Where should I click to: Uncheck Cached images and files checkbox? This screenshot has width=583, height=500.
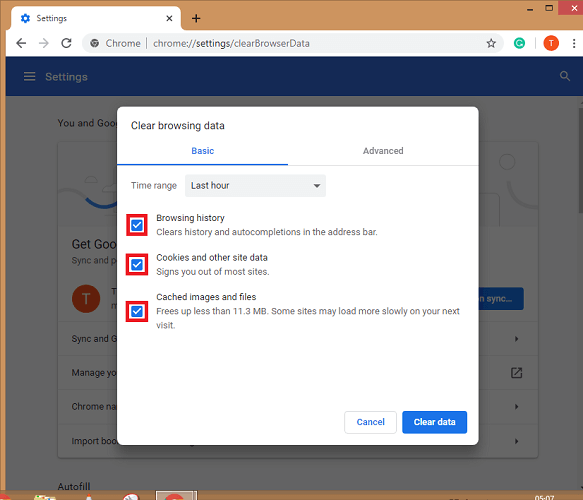click(x=137, y=311)
